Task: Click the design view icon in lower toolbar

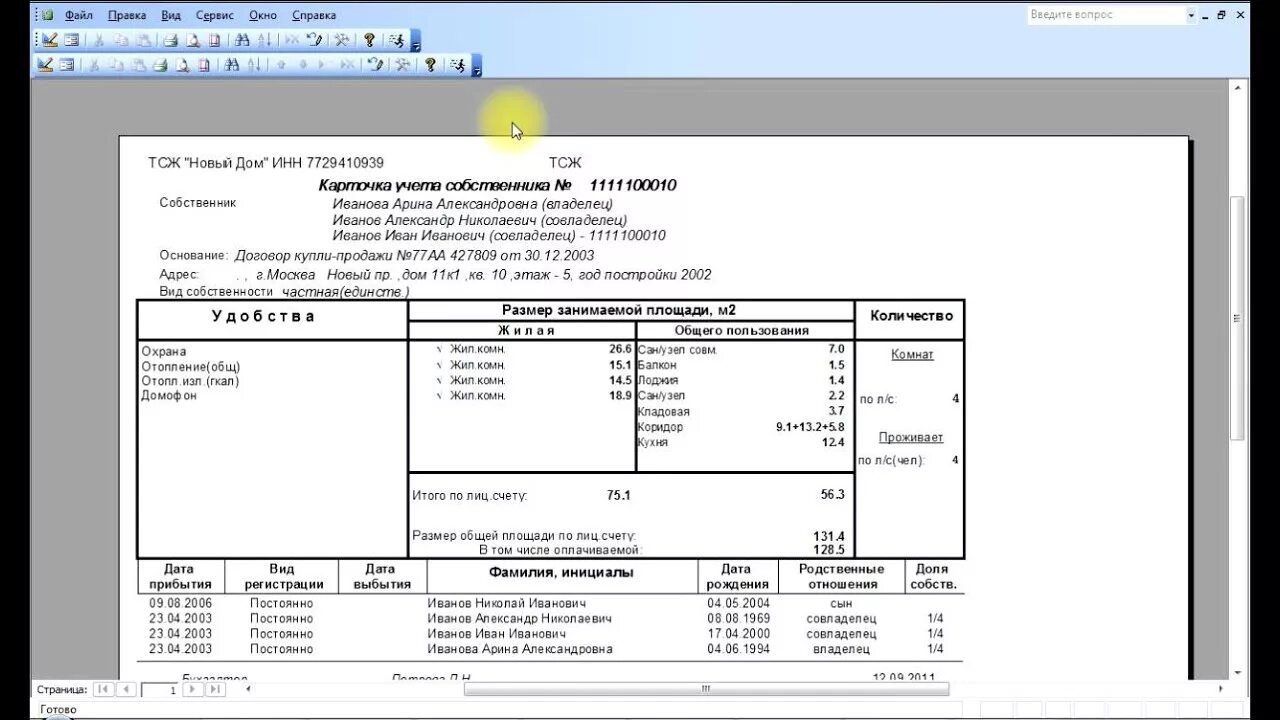Action: coord(45,65)
